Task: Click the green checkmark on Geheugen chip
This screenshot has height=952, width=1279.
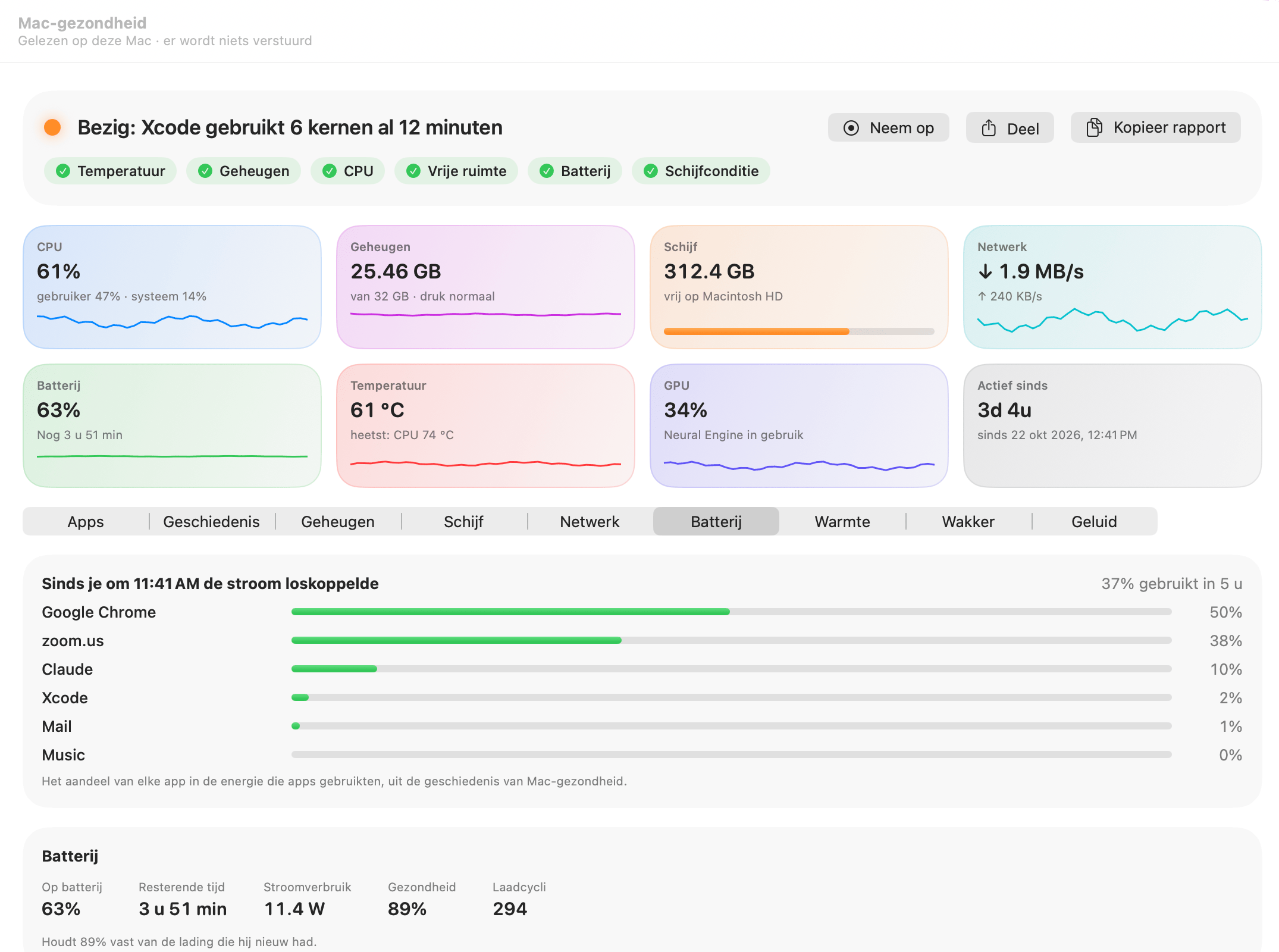Action: click(x=205, y=171)
